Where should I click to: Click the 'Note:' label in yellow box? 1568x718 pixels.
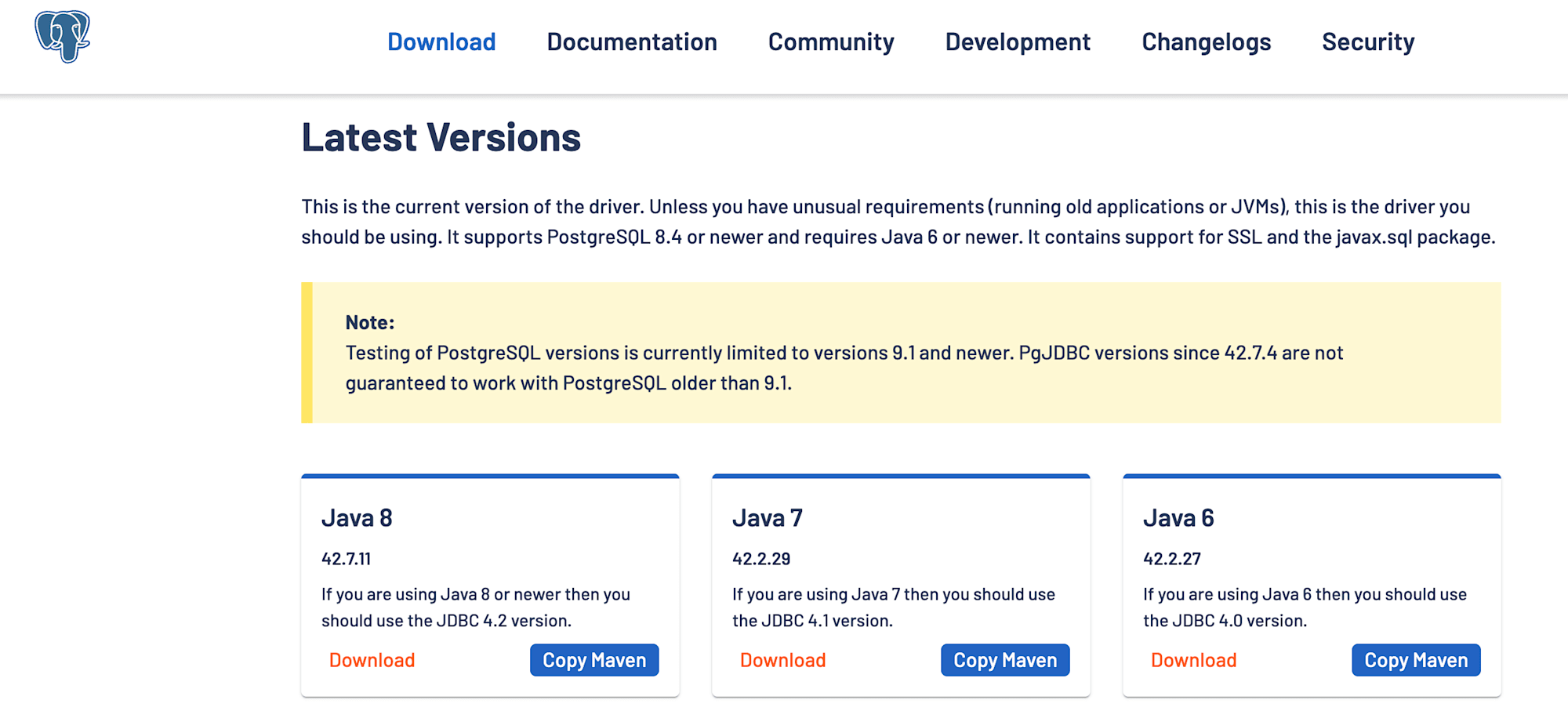click(370, 322)
